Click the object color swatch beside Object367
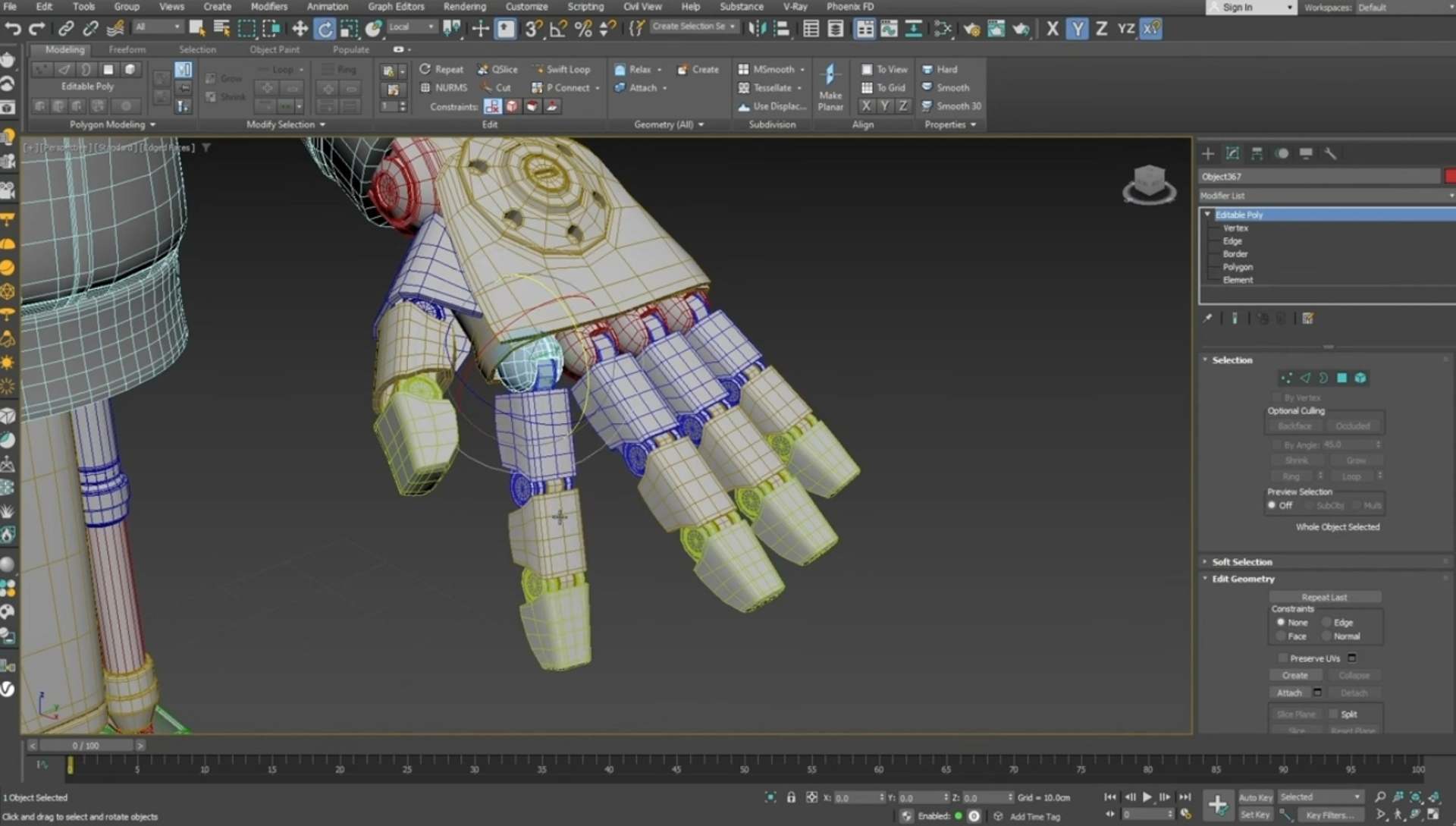This screenshot has height=826, width=1456. coord(1449,175)
